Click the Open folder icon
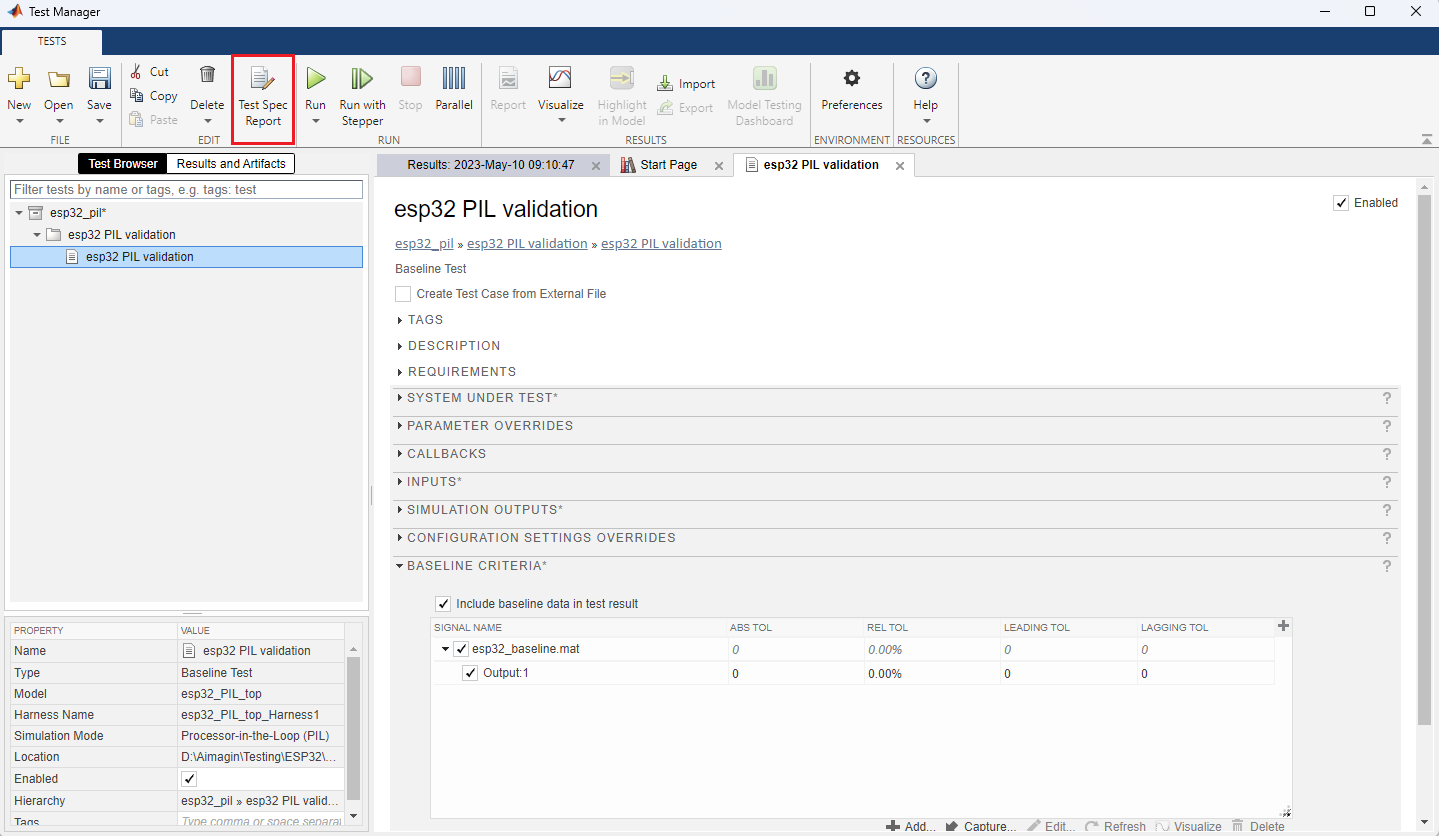1439x836 pixels. 59,79
